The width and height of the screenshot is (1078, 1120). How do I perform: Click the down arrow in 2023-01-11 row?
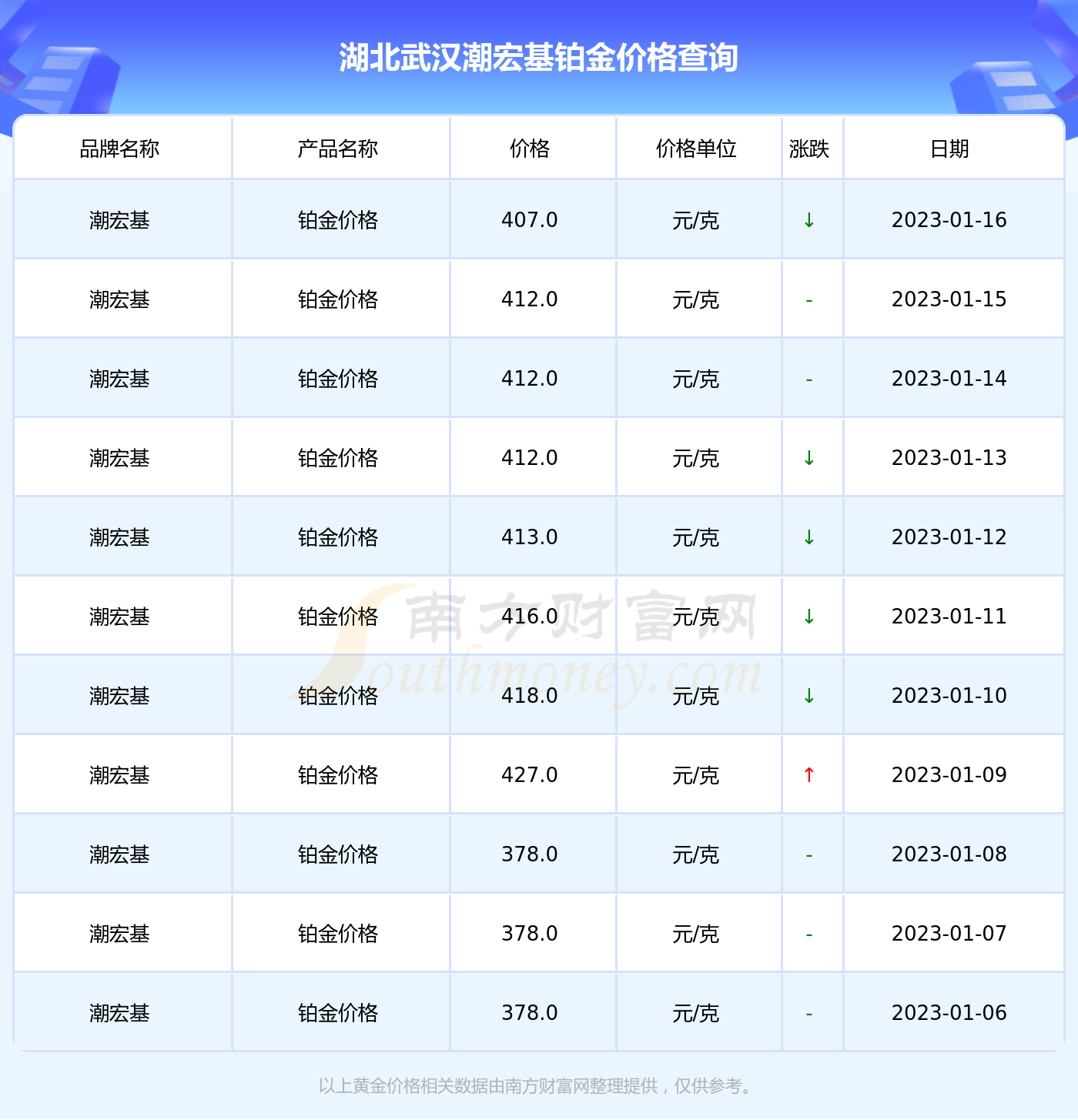pos(809,617)
